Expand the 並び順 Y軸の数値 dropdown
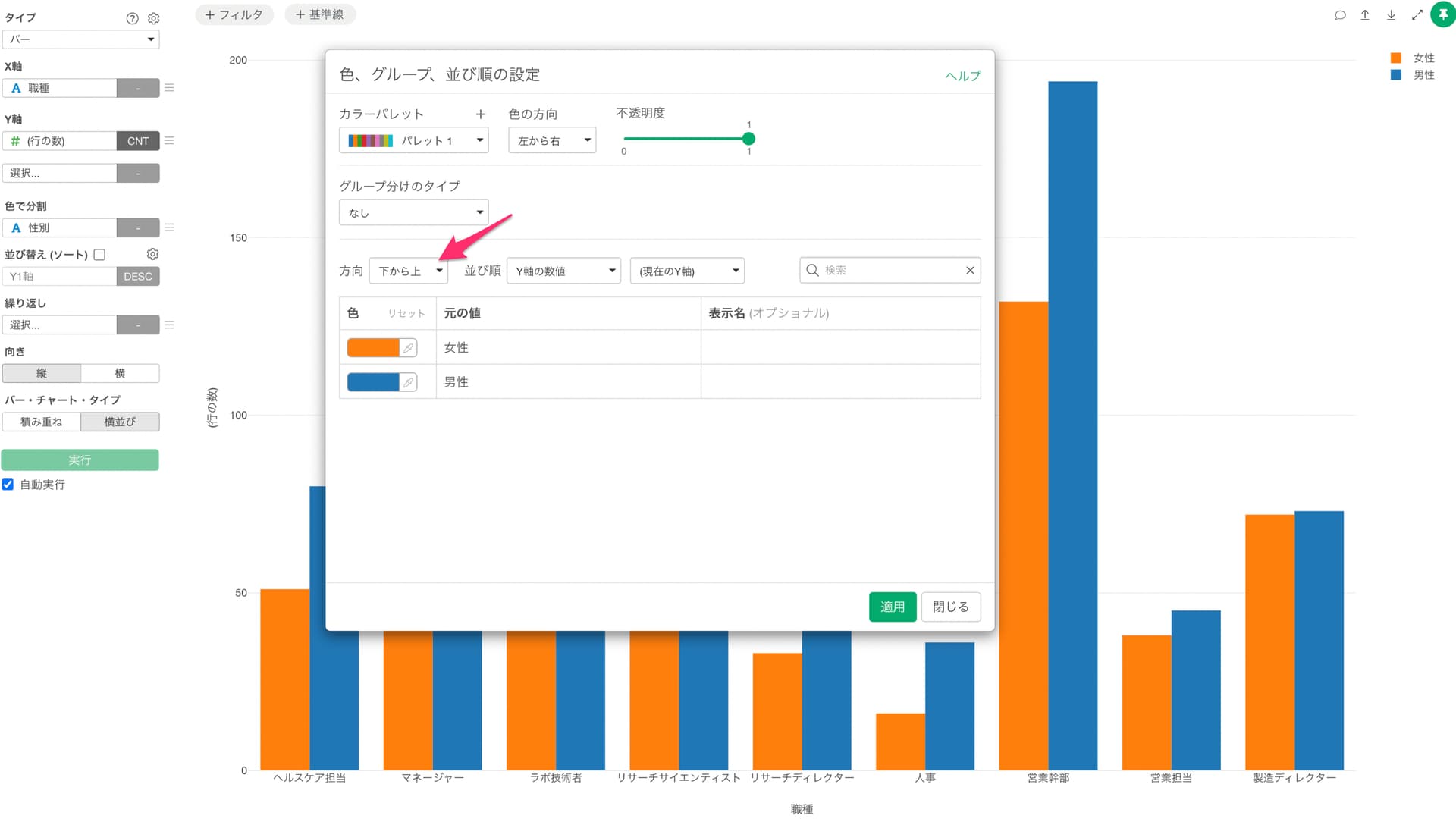1456x825 pixels. 563,271
